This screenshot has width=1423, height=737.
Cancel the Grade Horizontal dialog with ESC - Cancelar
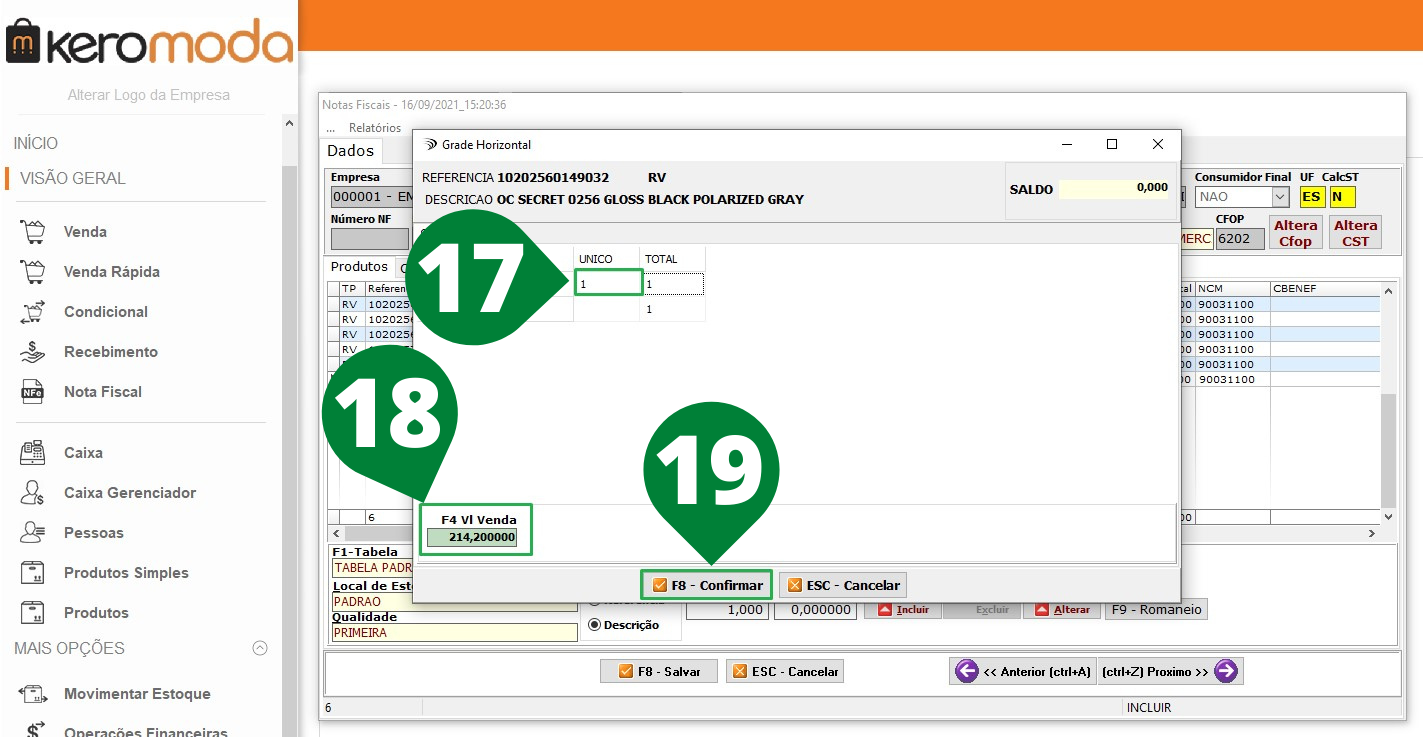843,585
